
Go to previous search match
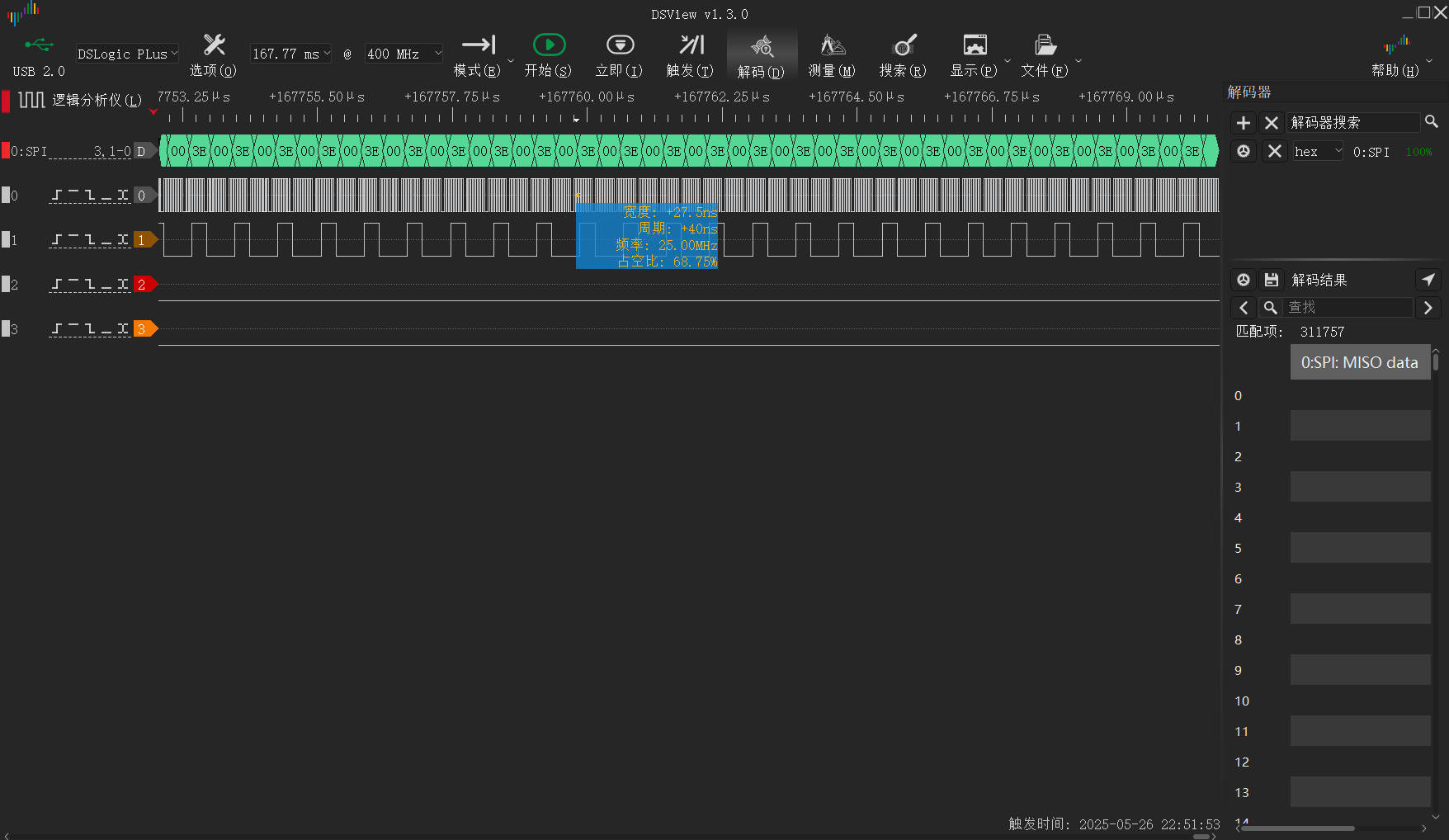point(1244,308)
